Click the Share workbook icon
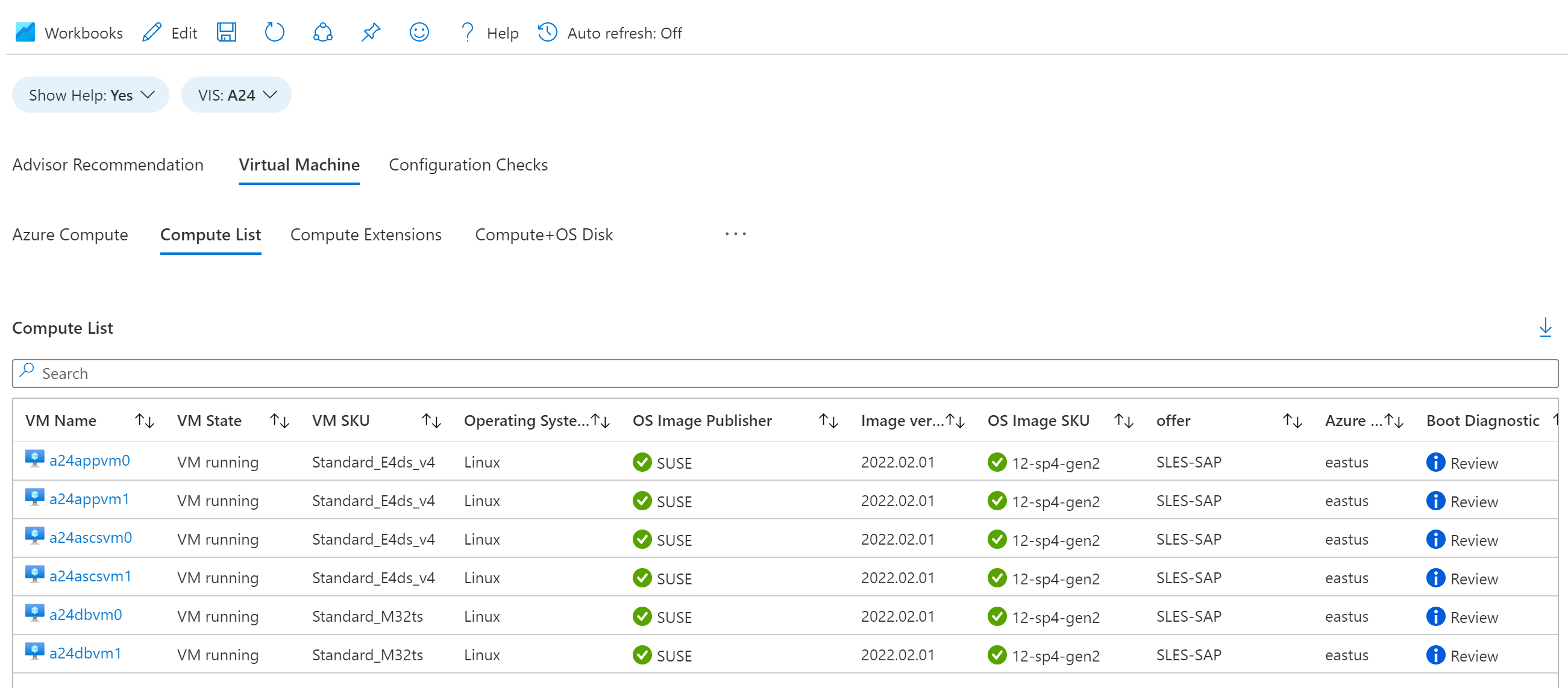The image size is (1568, 688). (x=322, y=33)
